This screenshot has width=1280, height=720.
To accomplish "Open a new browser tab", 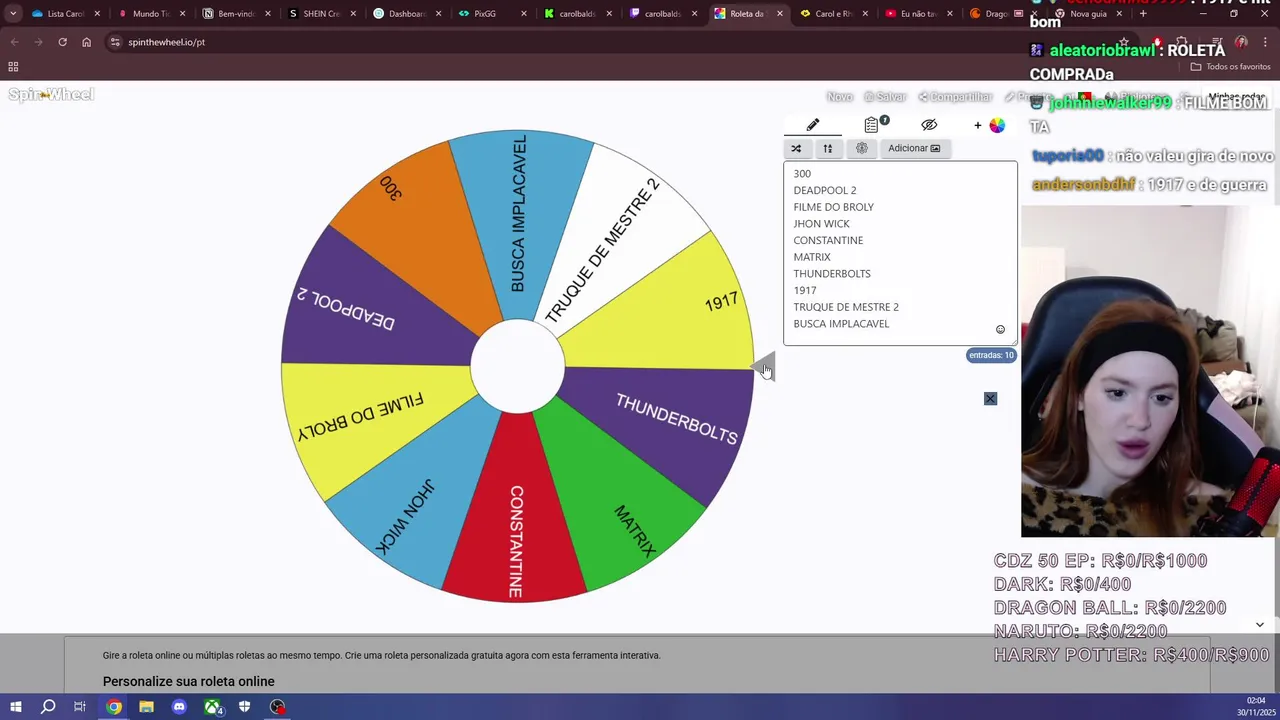I will [x=1143, y=14].
